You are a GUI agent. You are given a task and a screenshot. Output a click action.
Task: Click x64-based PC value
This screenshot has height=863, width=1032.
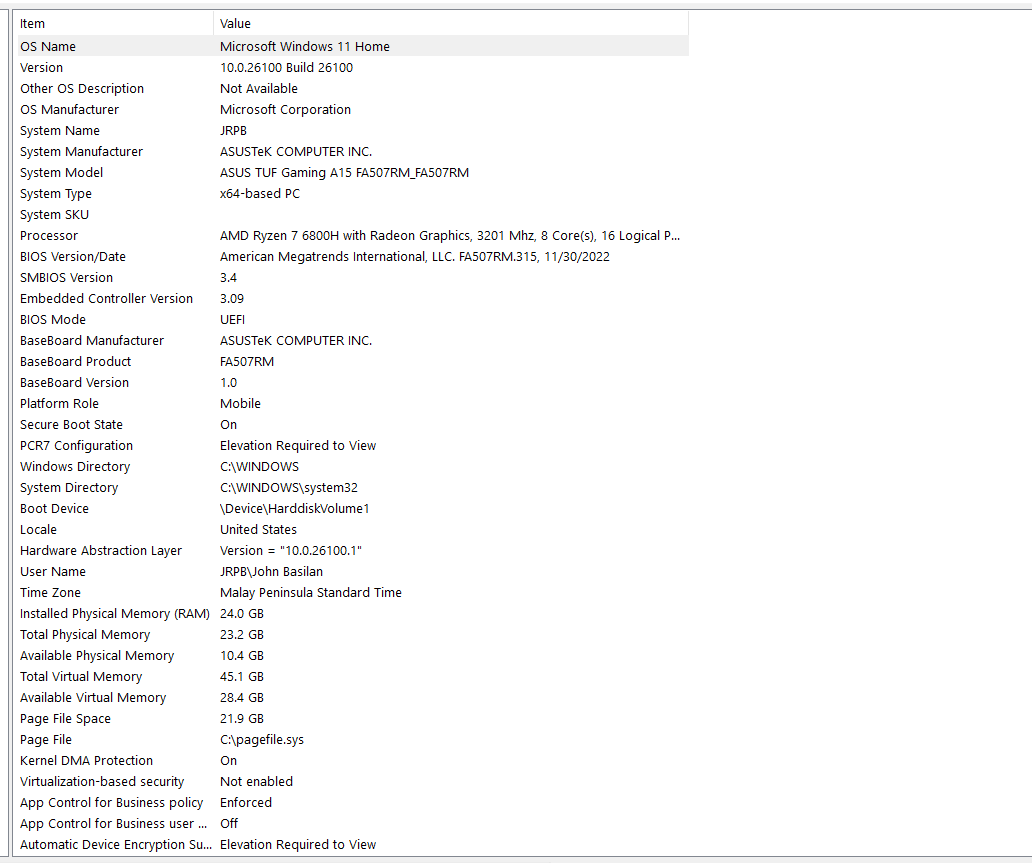(259, 194)
